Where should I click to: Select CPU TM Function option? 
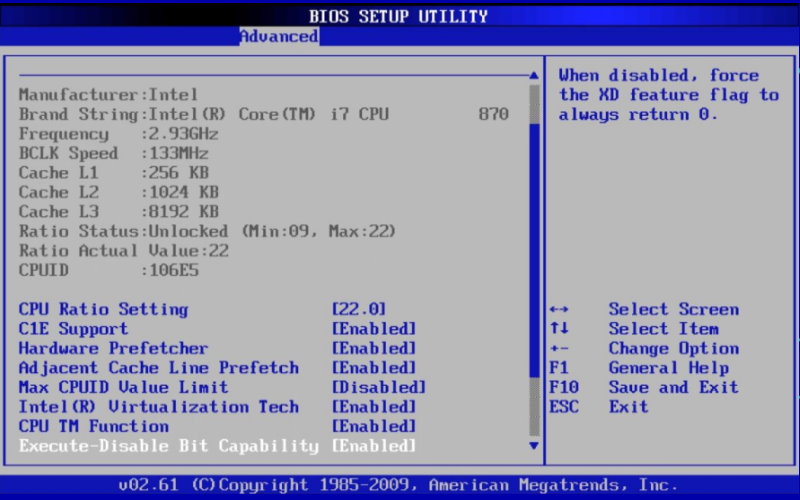click(x=93, y=426)
